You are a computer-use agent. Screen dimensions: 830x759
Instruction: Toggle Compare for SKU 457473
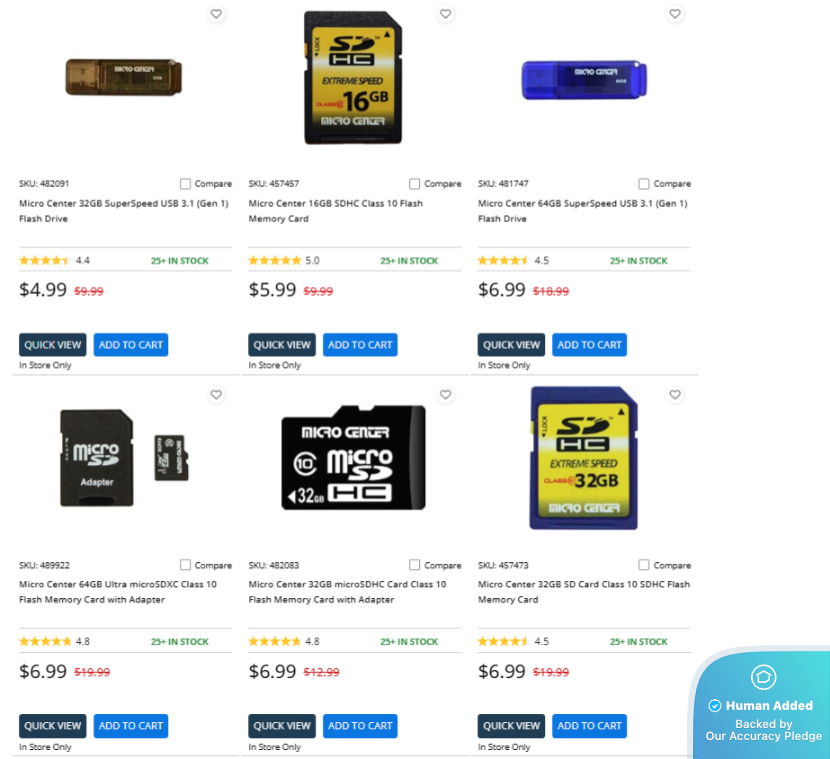pyautogui.click(x=644, y=565)
